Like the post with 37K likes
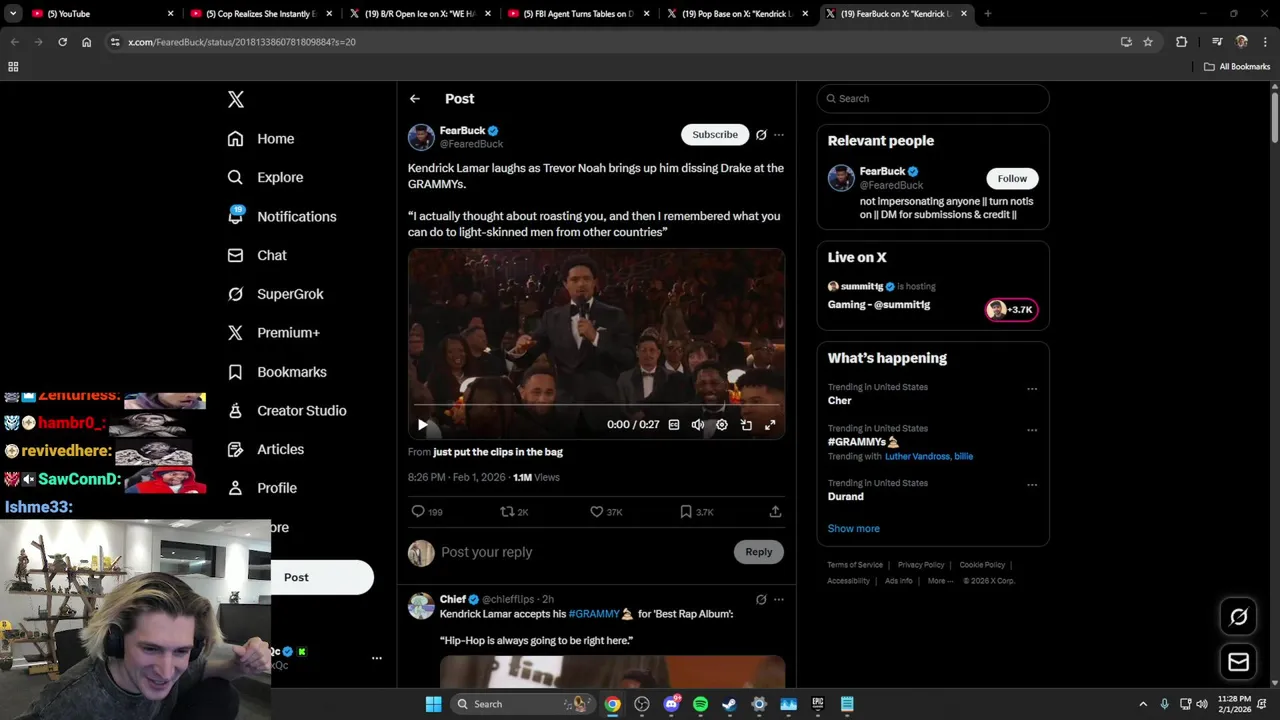The image size is (1280, 720). (606, 512)
